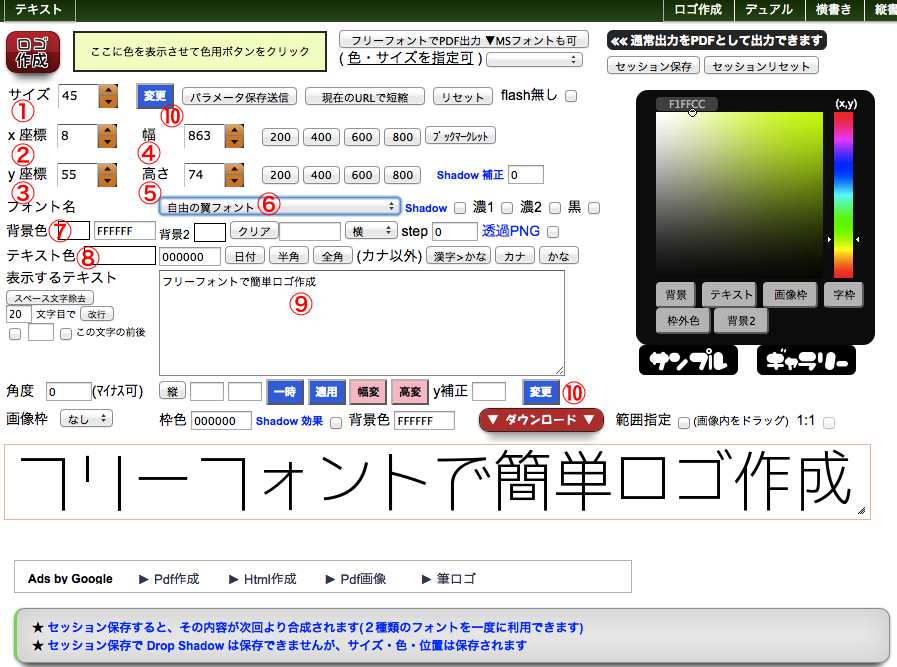Image resolution: width=897 pixels, height=667 pixels.
Task: Click セッションリセット button
Action: 761,66
